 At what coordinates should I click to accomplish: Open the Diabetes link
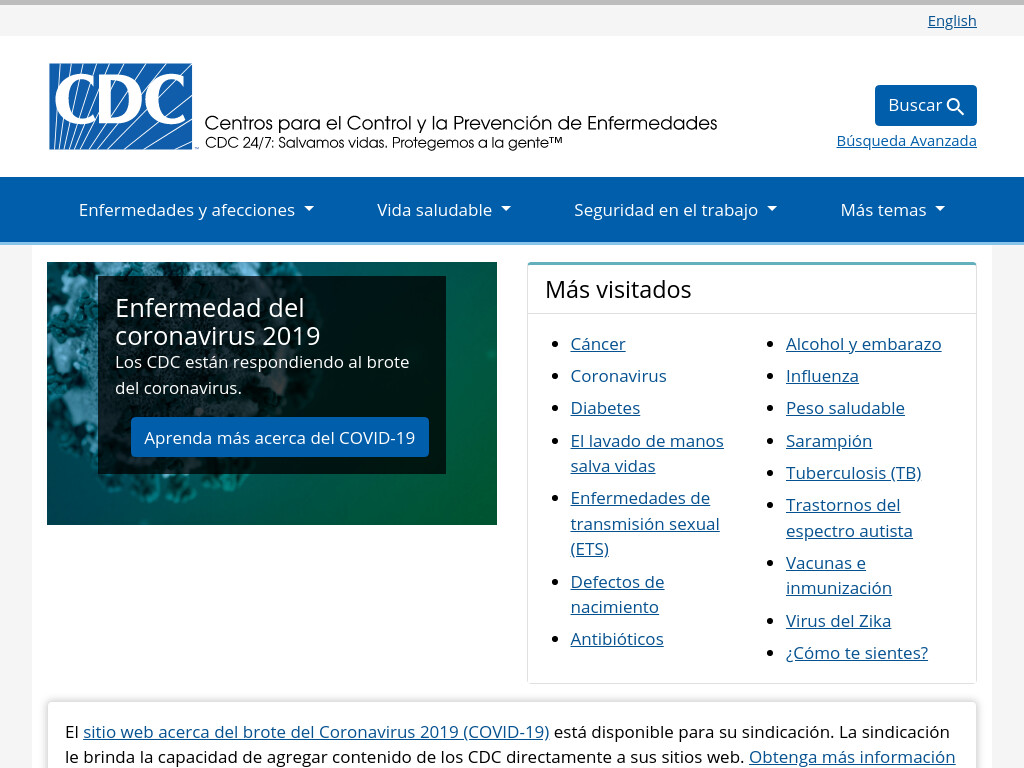[x=605, y=408]
